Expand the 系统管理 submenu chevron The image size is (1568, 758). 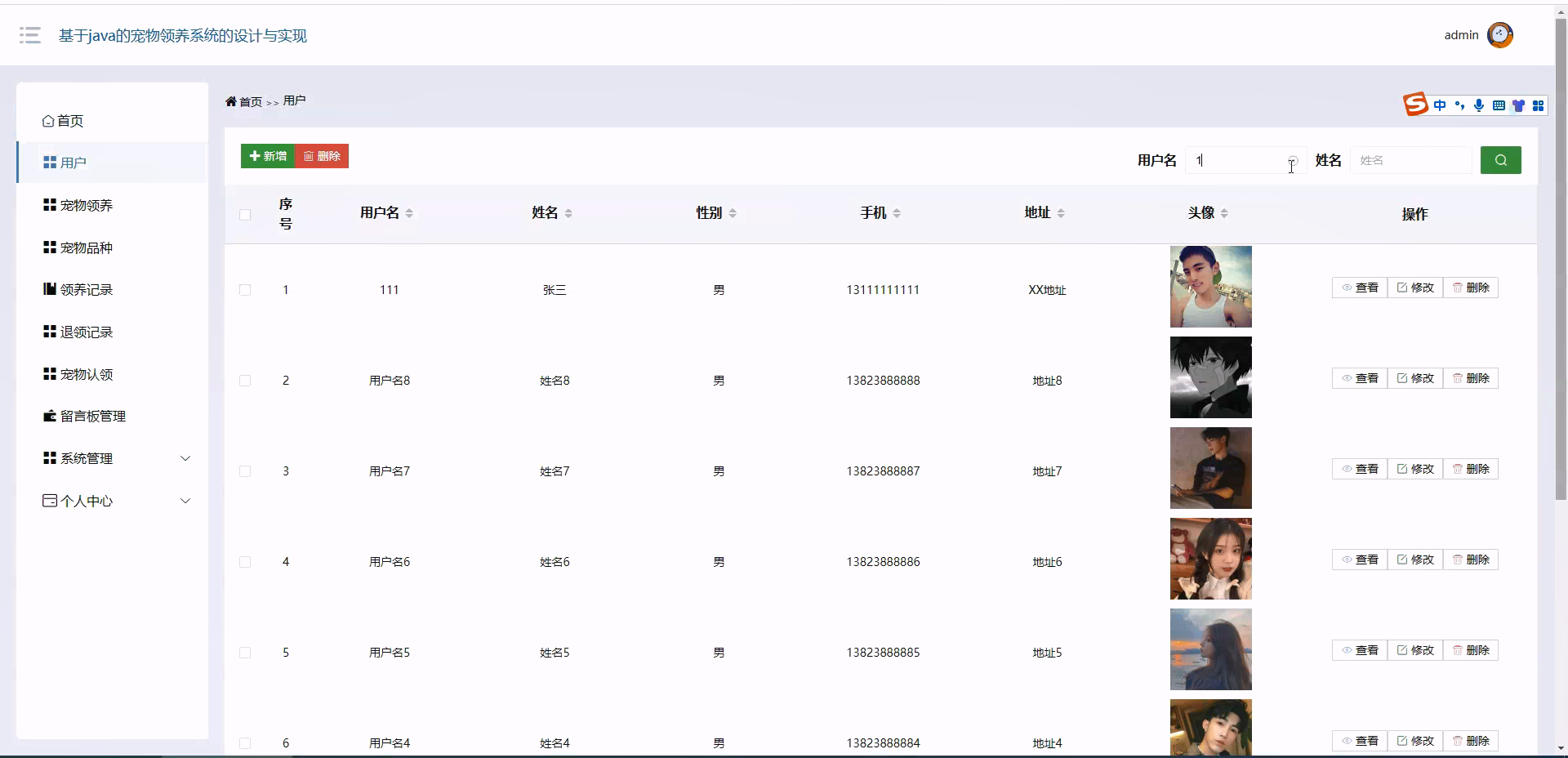185,458
